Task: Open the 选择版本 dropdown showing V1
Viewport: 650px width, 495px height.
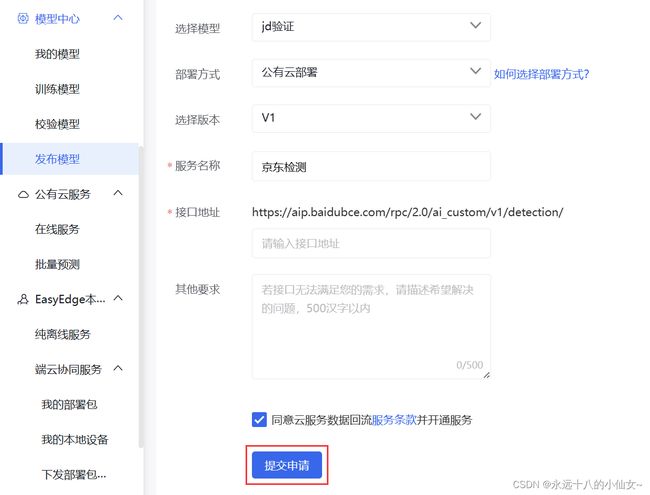Action: point(371,119)
